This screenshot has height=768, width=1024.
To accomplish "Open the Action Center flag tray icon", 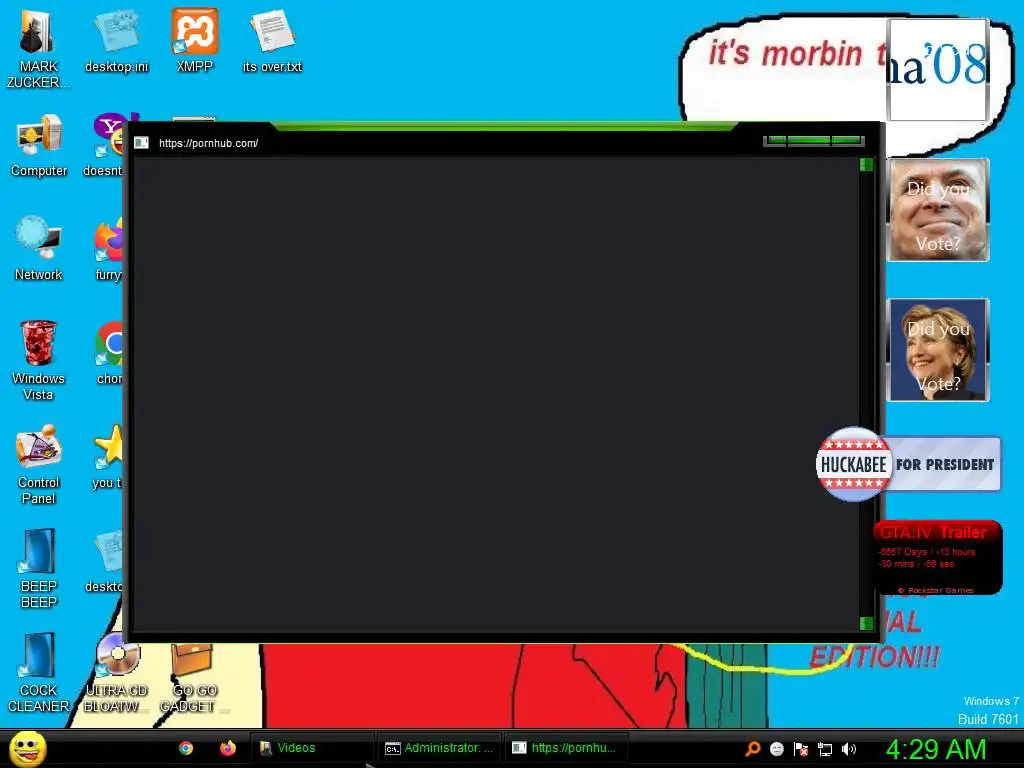I will (801, 748).
